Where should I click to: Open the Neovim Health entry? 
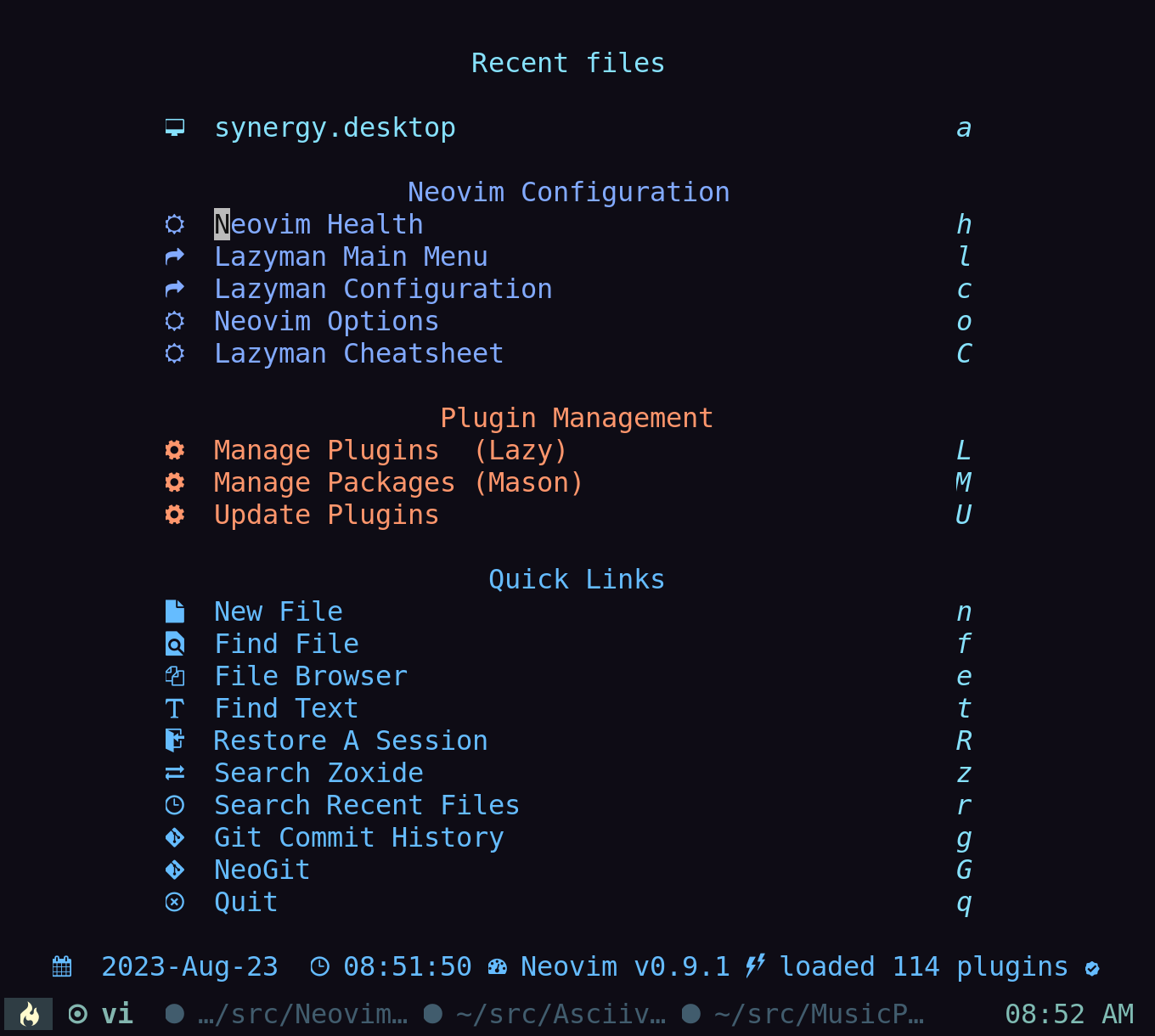click(318, 224)
